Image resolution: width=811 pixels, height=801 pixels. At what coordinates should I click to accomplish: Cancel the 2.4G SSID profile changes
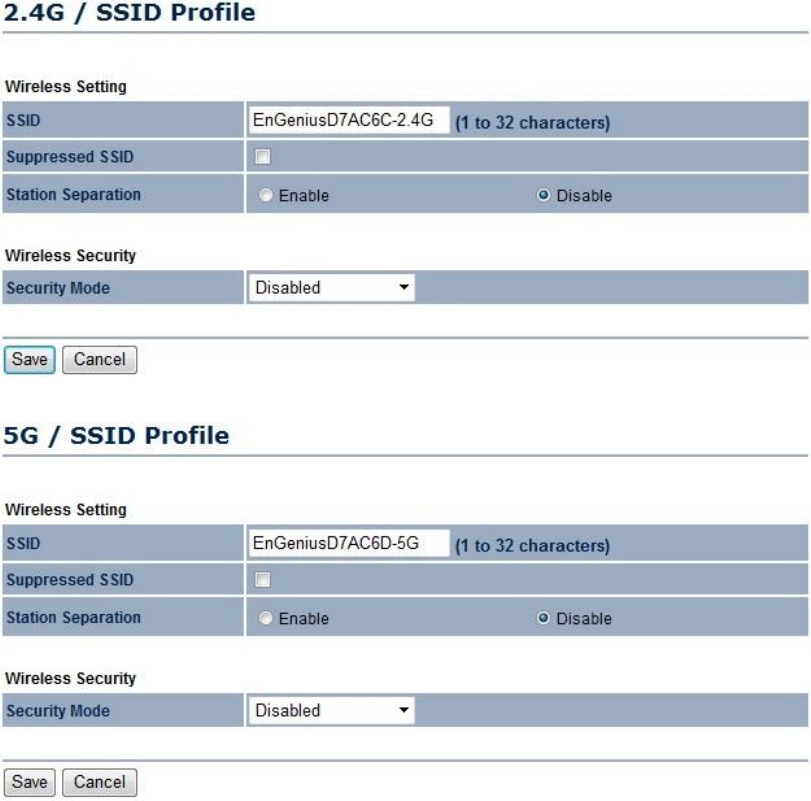coord(100,359)
